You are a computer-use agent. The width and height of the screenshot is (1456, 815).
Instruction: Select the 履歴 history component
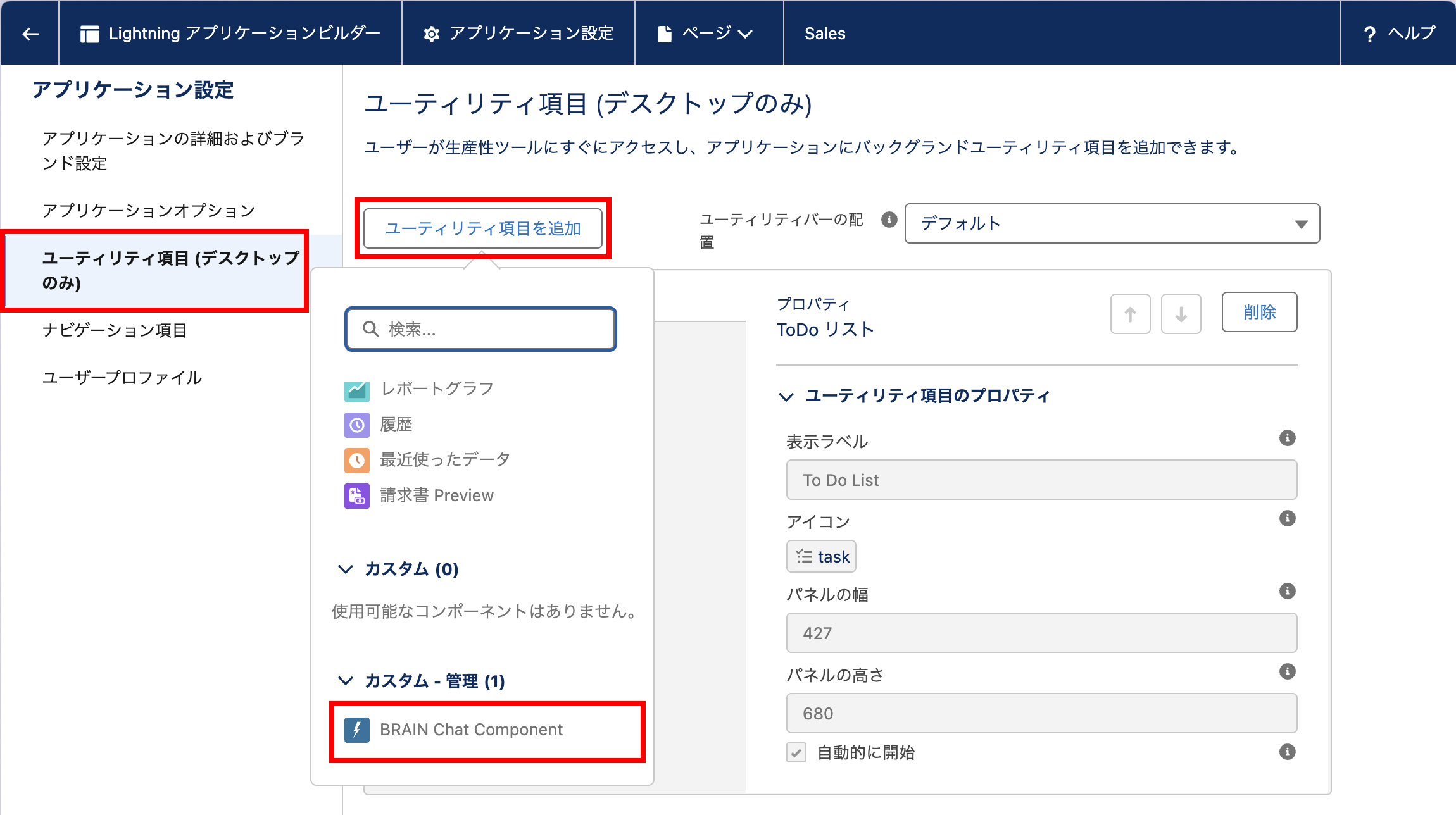tap(396, 425)
